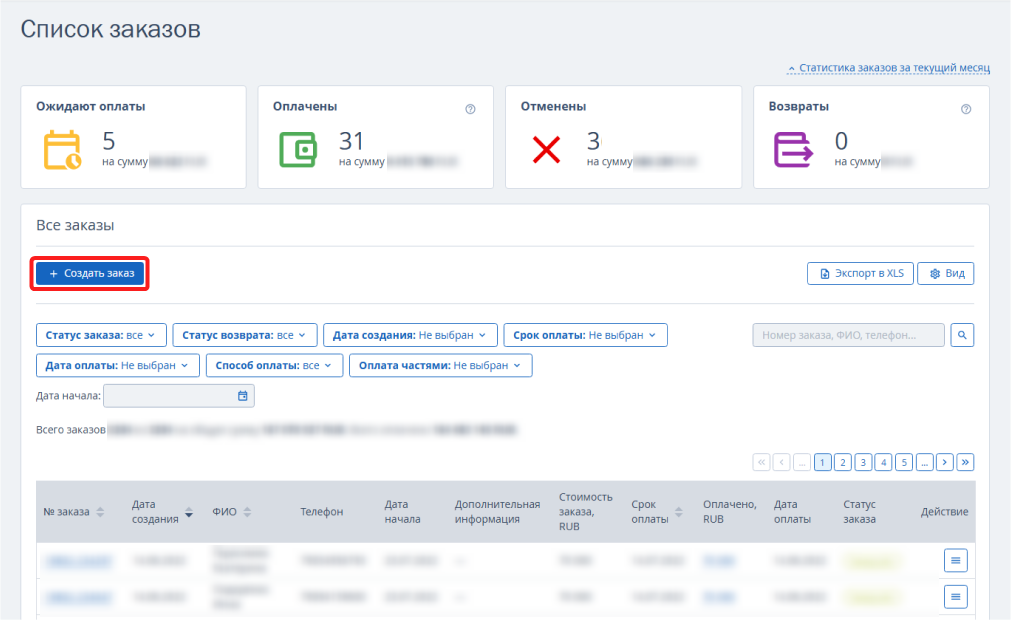Expand Статус заказа filter dropdown
The width and height of the screenshot is (1011, 620).
pyautogui.click(x=101, y=335)
